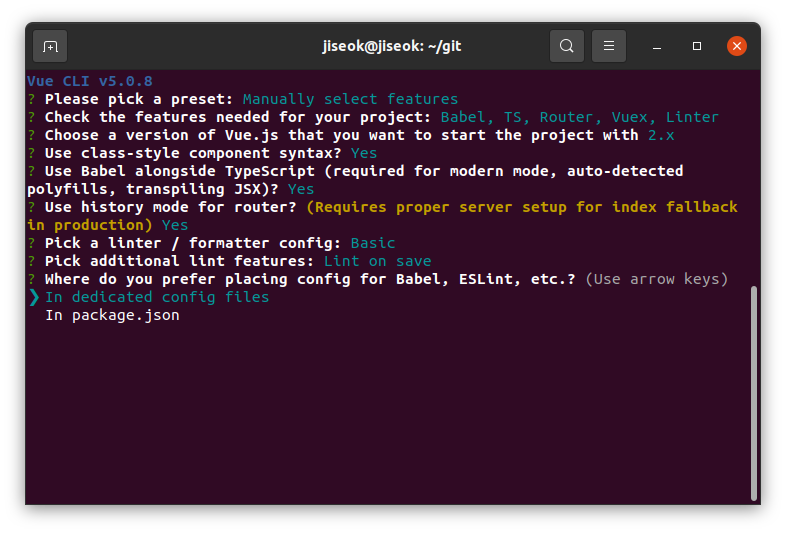
Task: Click the 'Router' feature in the list
Action: pos(566,117)
